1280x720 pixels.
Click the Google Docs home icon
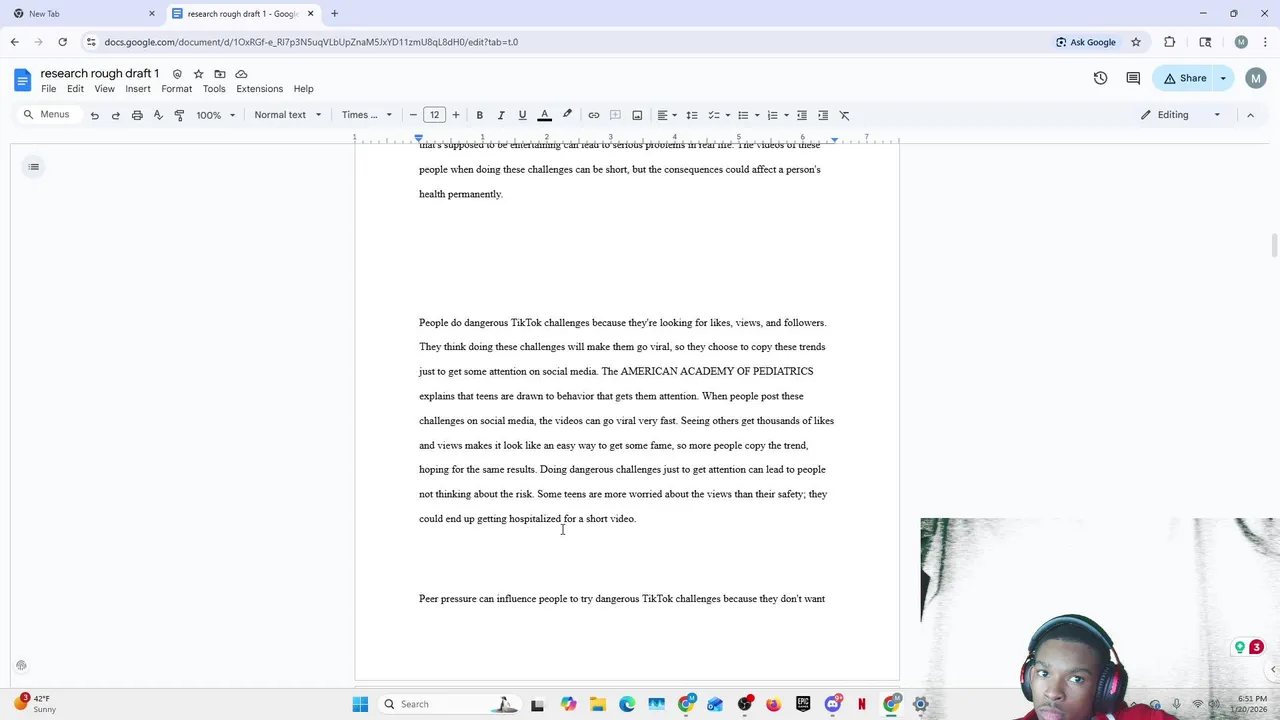(x=22, y=80)
